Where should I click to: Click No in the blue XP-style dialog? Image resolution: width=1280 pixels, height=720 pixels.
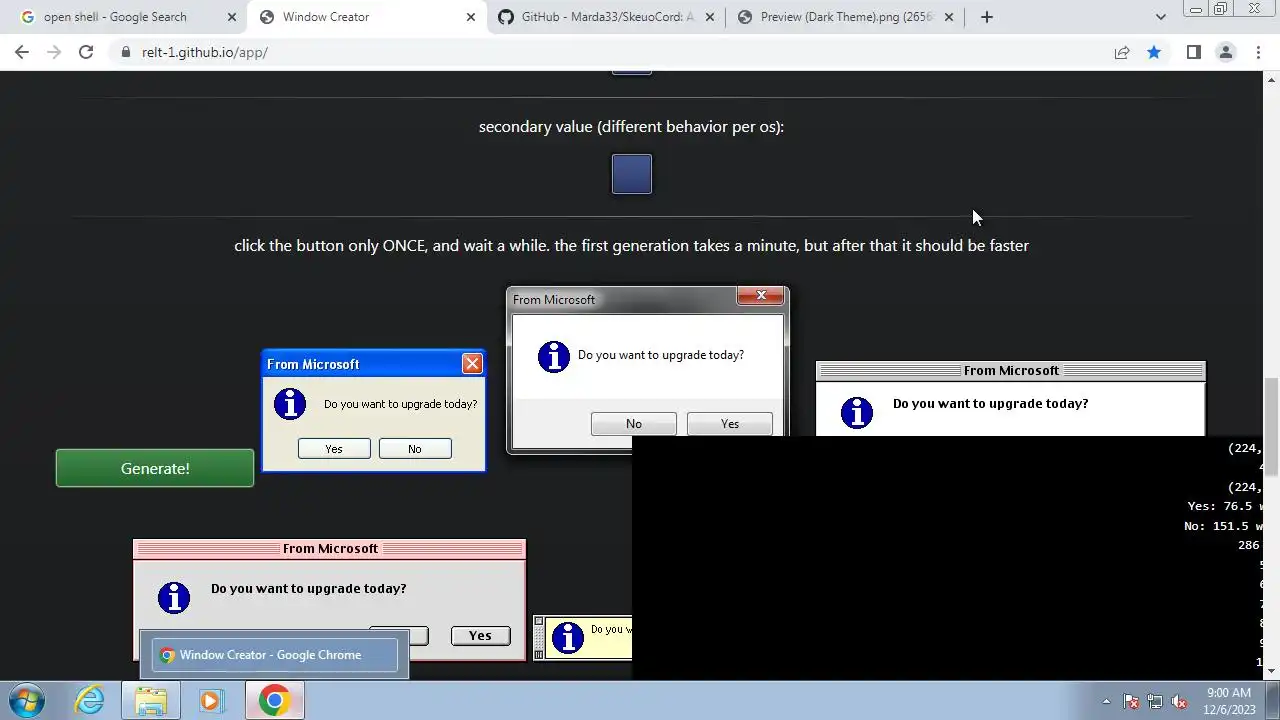(x=415, y=449)
